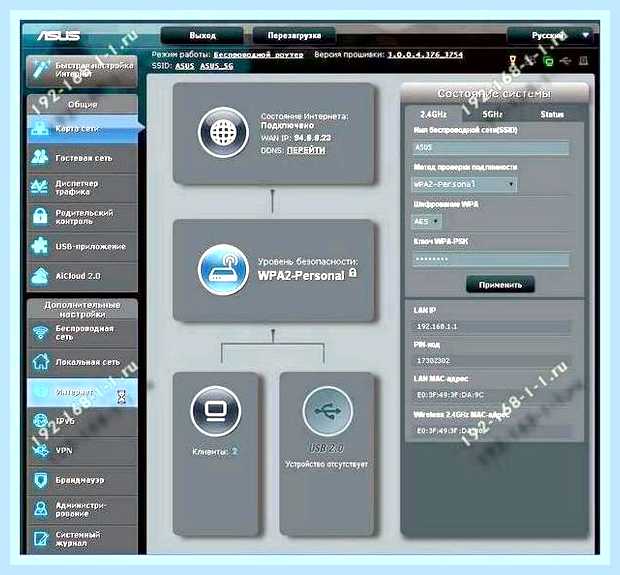Open the Гостевая сеть guest network icon

pyautogui.click(x=40, y=157)
